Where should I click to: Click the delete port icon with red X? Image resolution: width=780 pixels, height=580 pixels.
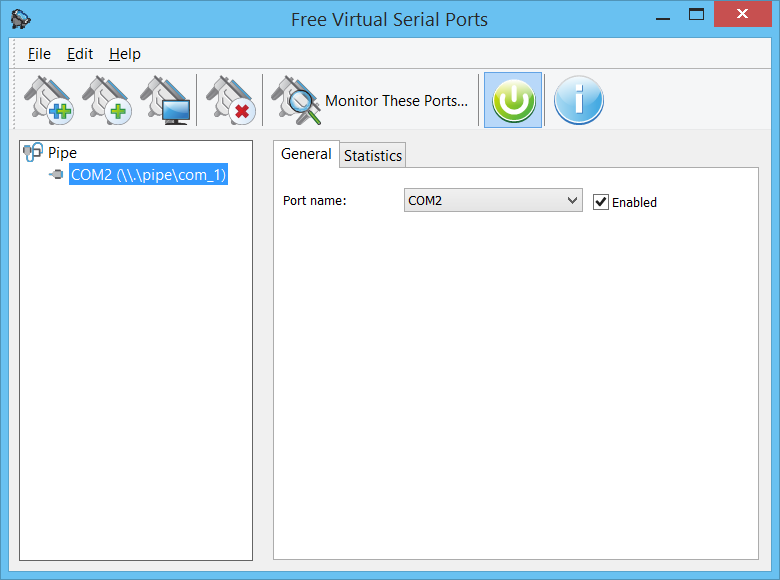(x=231, y=100)
